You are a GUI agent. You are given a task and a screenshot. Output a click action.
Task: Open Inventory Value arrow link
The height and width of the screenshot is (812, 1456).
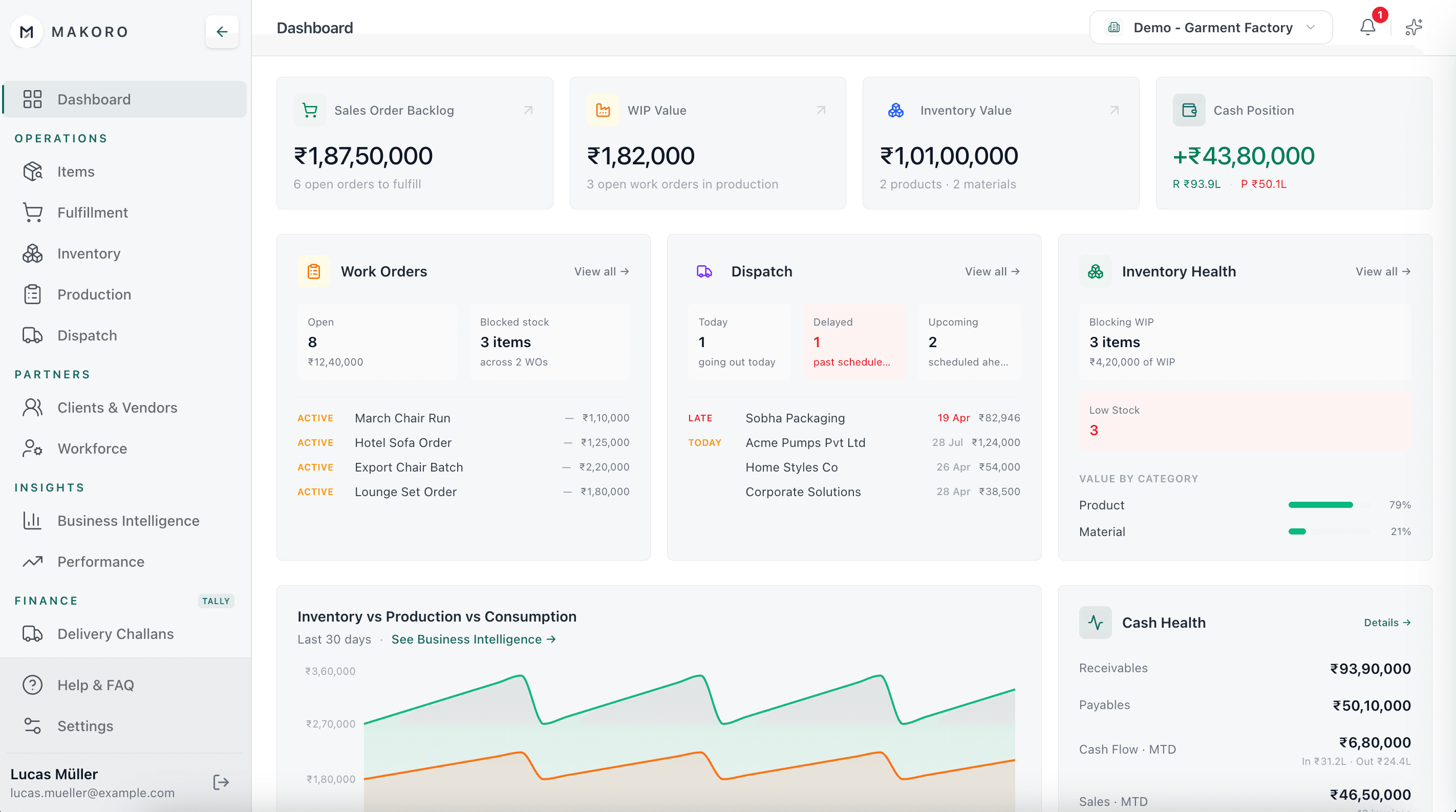(x=1114, y=110)
